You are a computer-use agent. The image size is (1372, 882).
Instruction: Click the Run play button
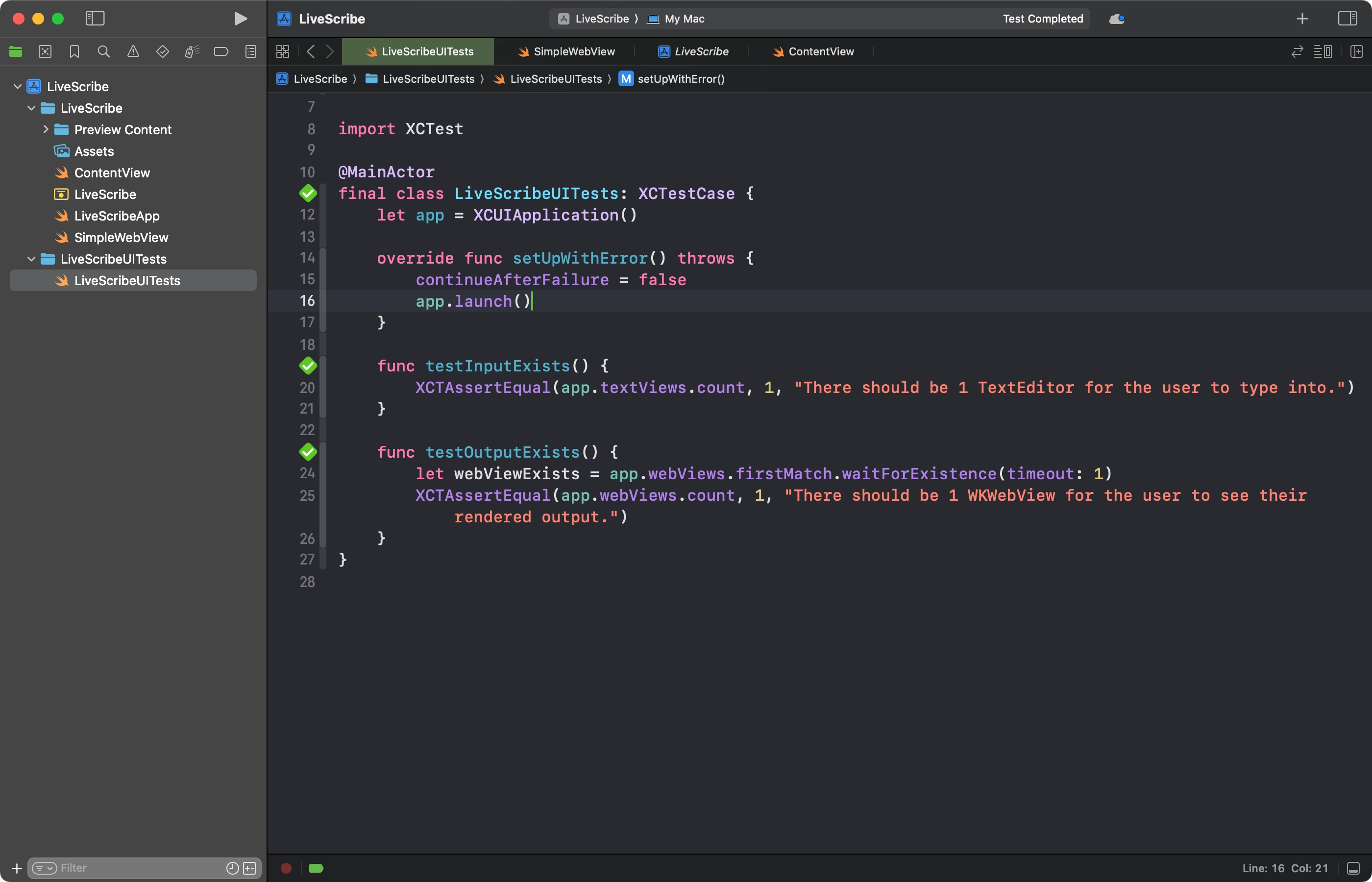(241, 19)
